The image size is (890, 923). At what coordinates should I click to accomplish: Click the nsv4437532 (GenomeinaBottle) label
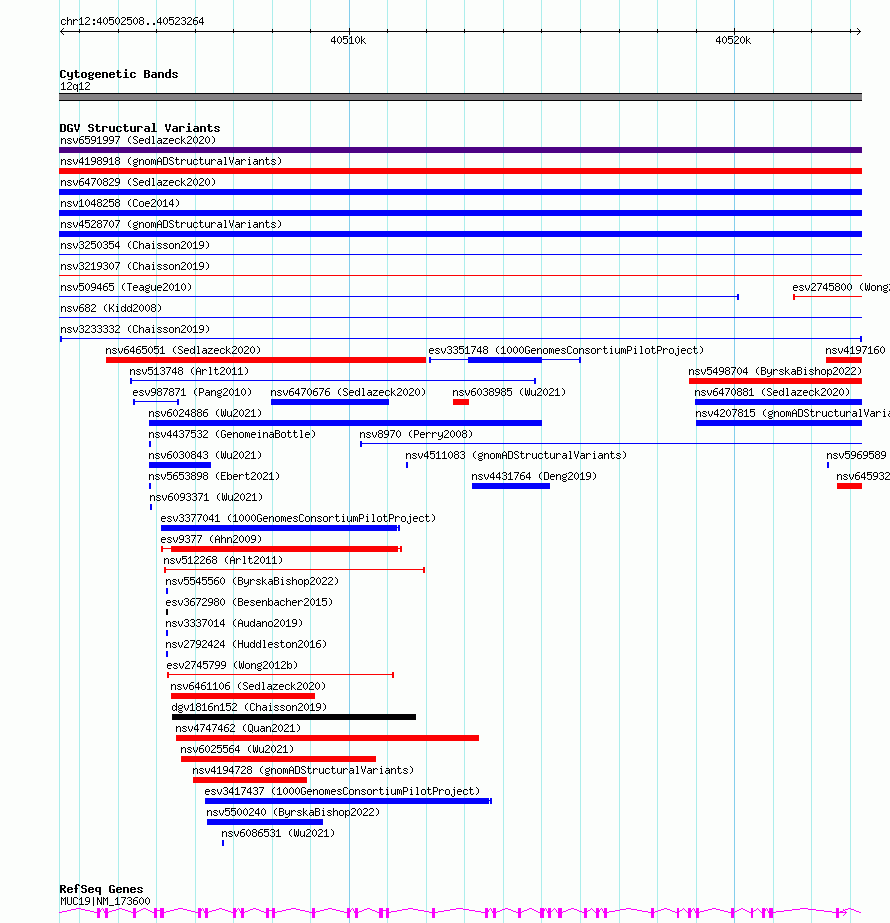click(x=232, y=434)
